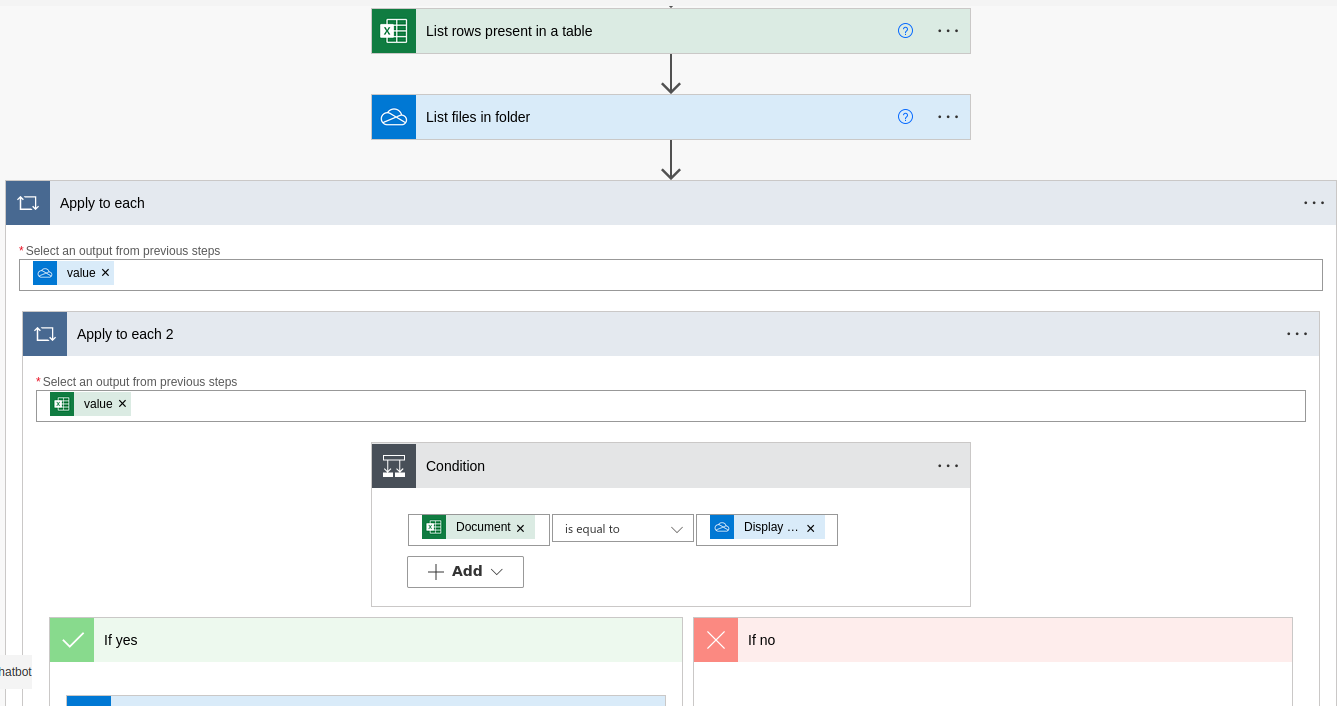This screenshot has width=1337, height=706.
Task: Click the Condition action icon
Action: click(x=393, y=465)
